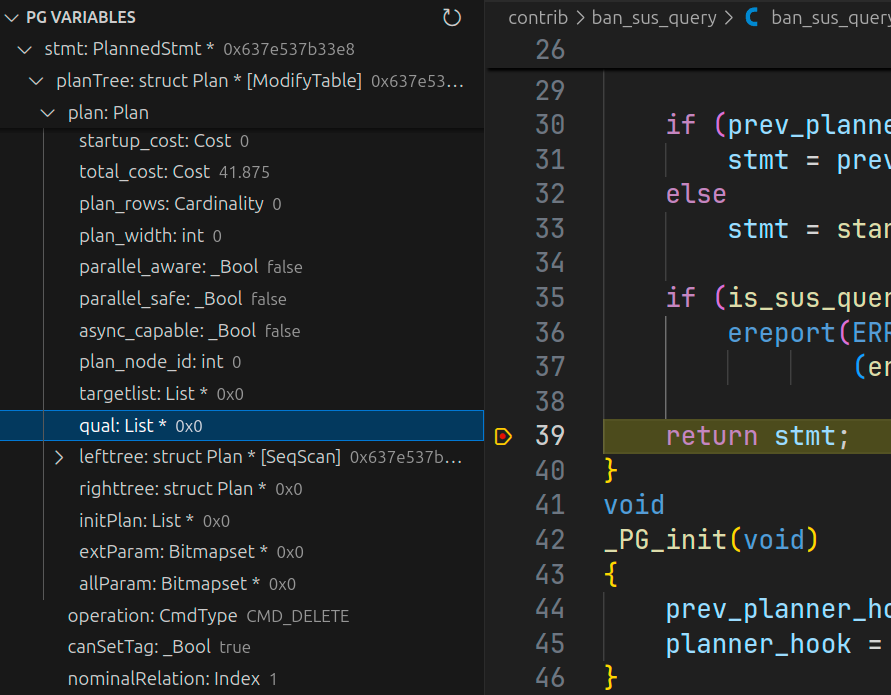Viewport: 891px width, 695px height.
Task: Click the debug stop-position marker at line 39
Action: coord(503,436)
